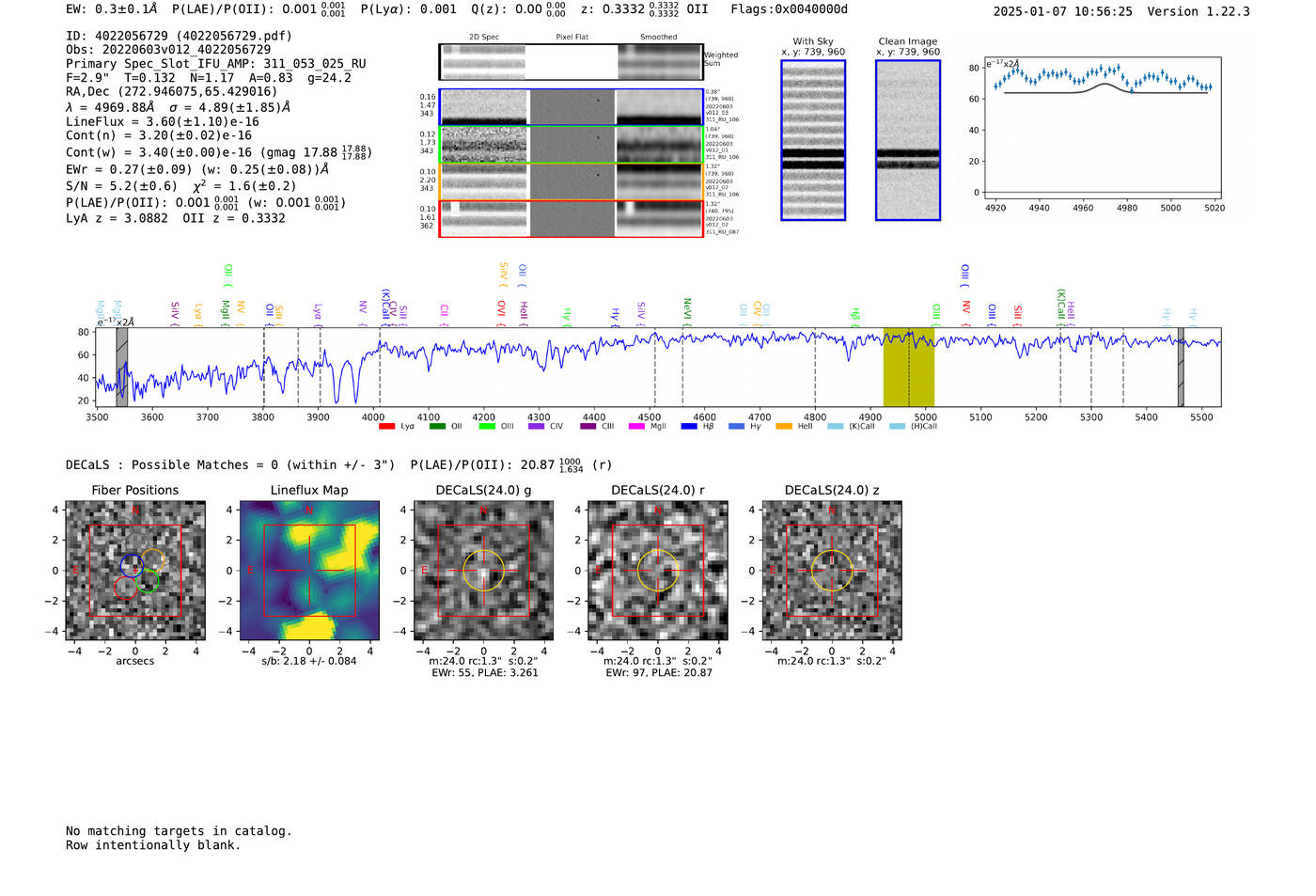Viewport: 1316px width, 896px height.
Task: Click the dark green OII legend swatch
Action: 437,427
